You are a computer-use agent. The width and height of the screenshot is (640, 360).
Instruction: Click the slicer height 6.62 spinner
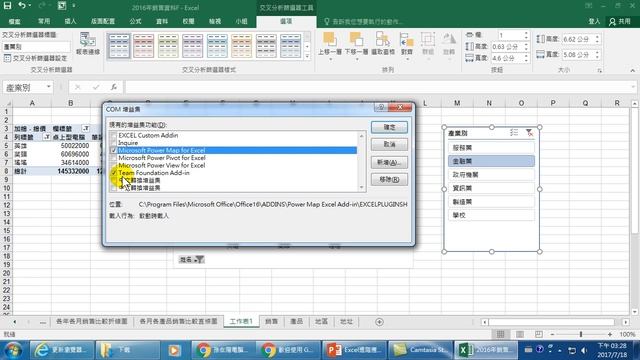click(x=581, y=39)
